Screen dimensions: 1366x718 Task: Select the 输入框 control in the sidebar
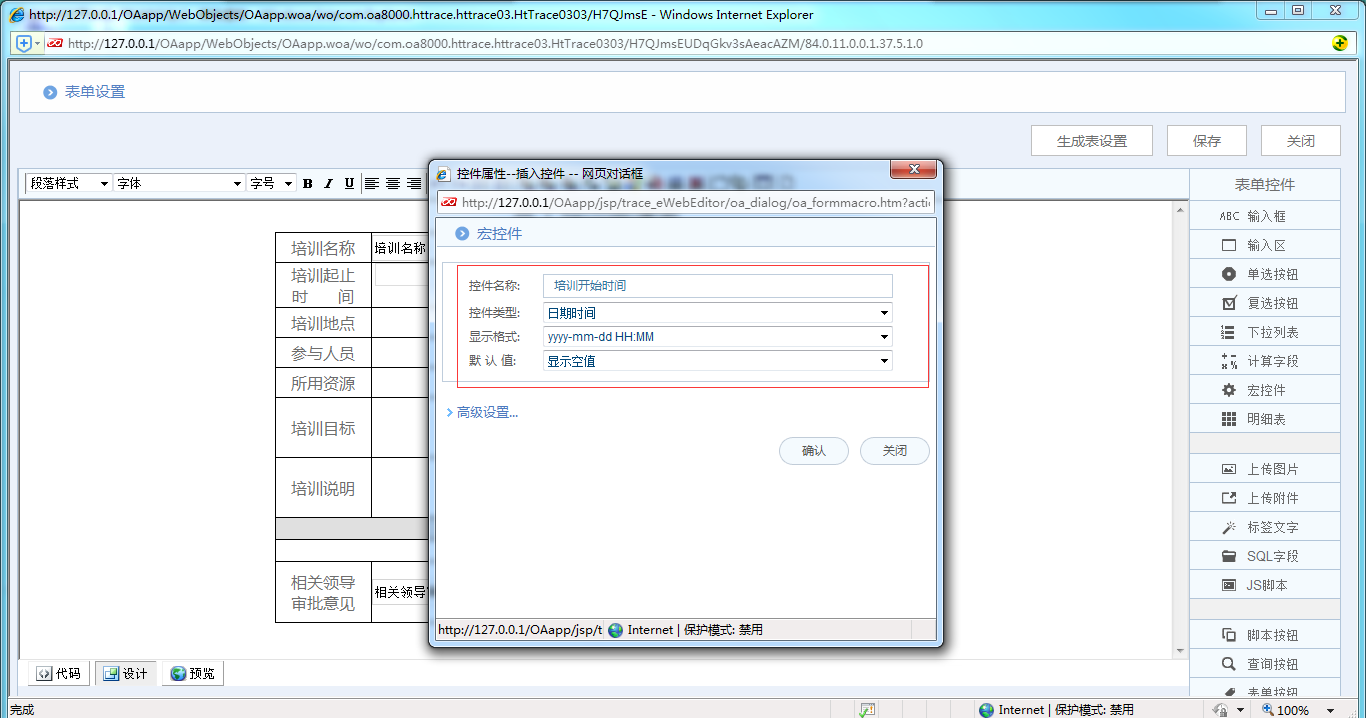1264,215
